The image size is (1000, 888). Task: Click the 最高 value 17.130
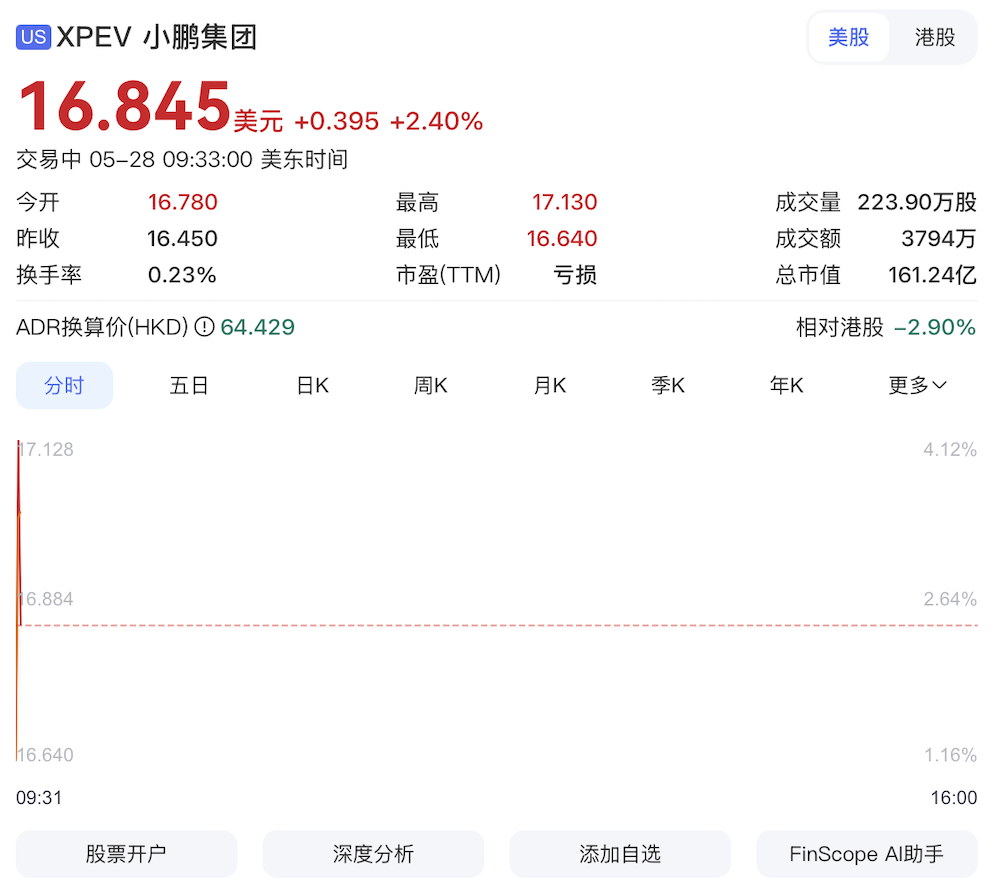click(x=564, y=202)
